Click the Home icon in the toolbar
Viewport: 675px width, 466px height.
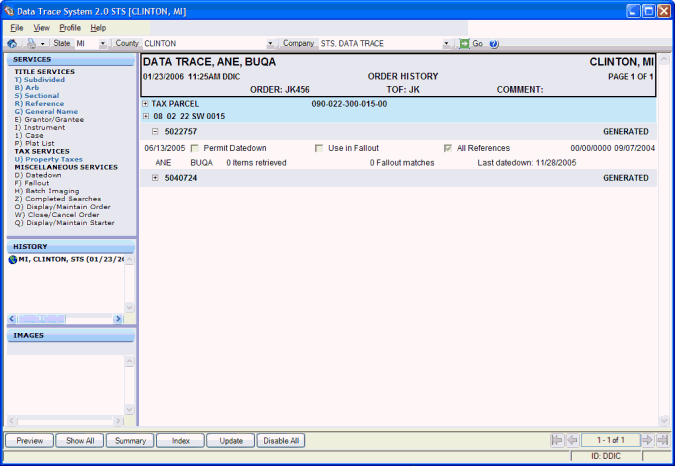click(12, 43)
